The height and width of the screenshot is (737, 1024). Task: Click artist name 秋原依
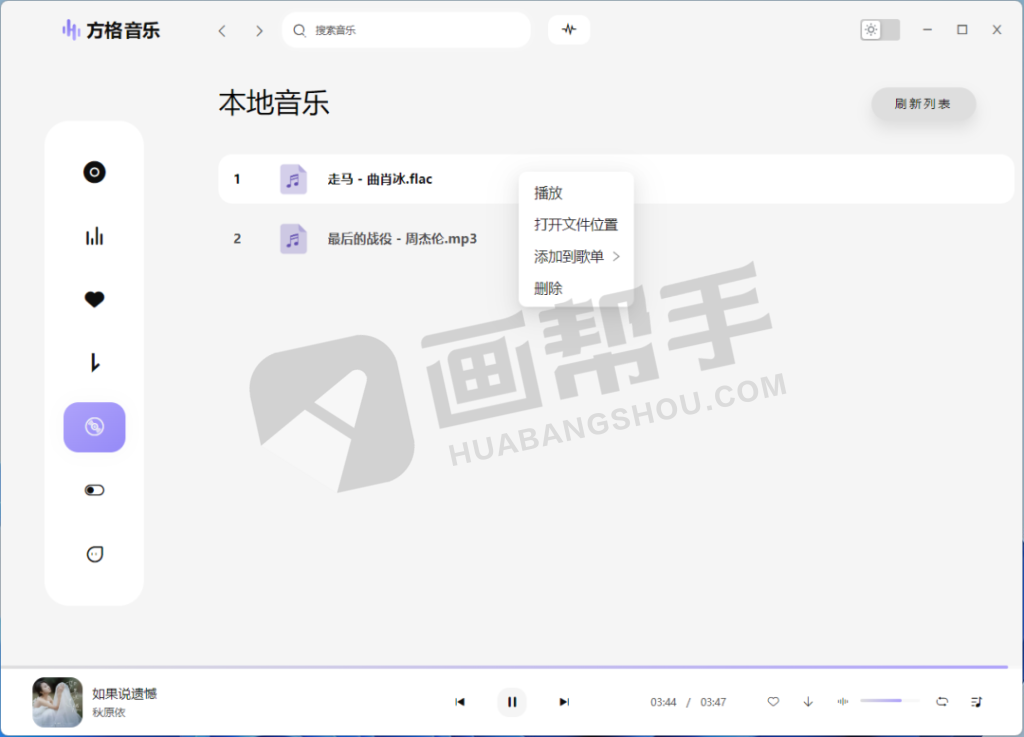[108, 712]
